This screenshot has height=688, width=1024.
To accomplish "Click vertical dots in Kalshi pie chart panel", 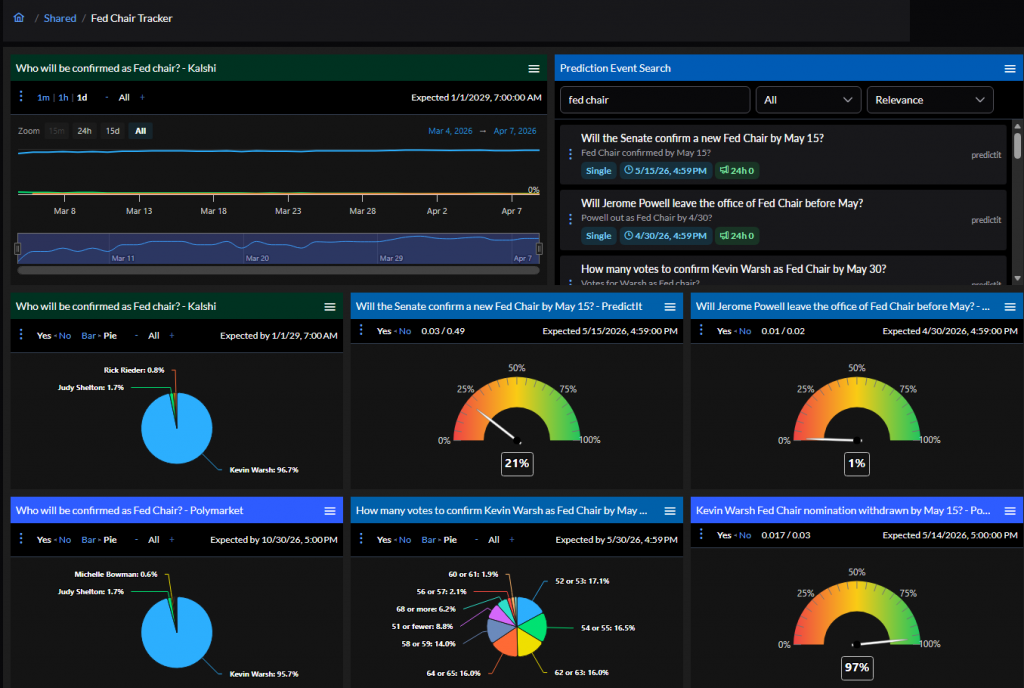I will tap(21, 336).
